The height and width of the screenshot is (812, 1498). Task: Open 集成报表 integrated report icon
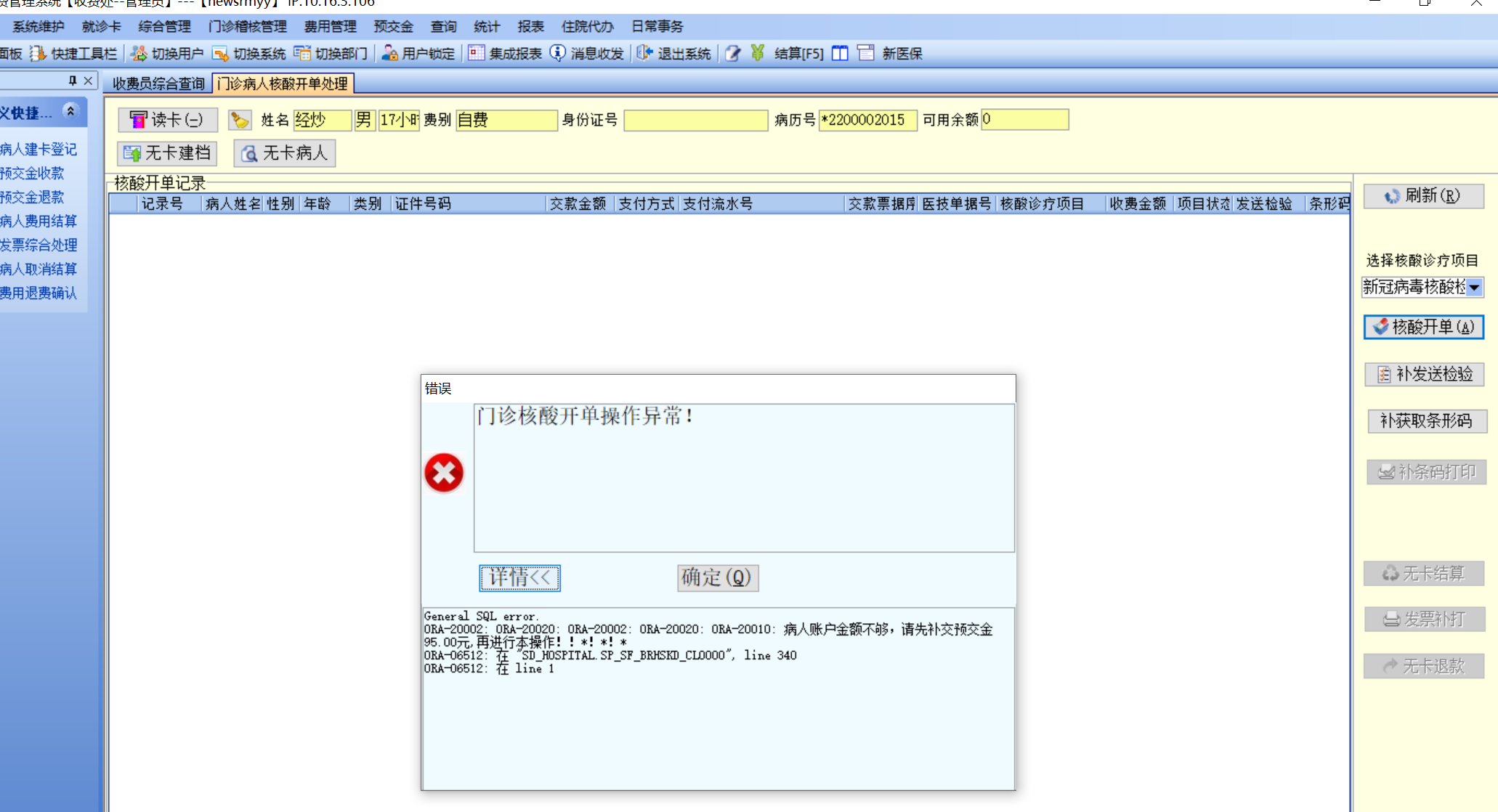pyautogui.click(x=476, y=53)
